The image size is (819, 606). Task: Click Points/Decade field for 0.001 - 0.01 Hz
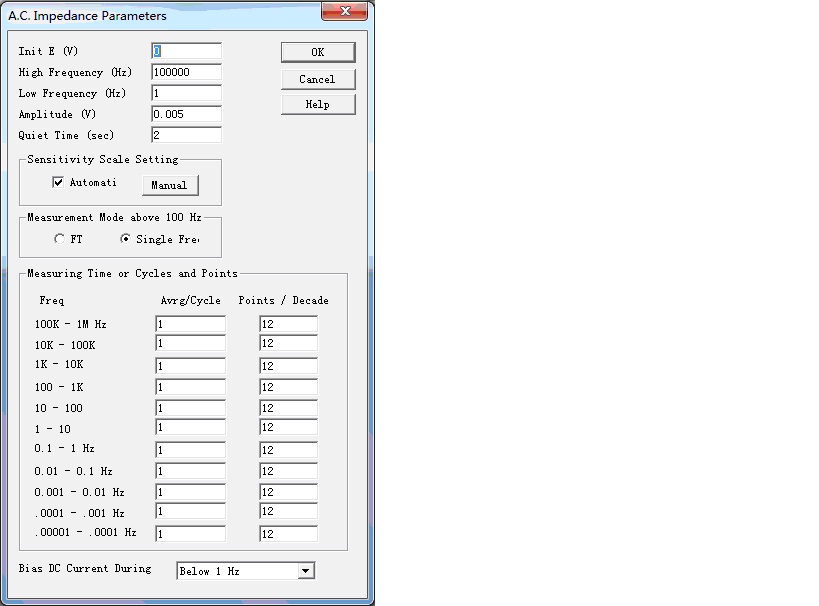point(288,492)
